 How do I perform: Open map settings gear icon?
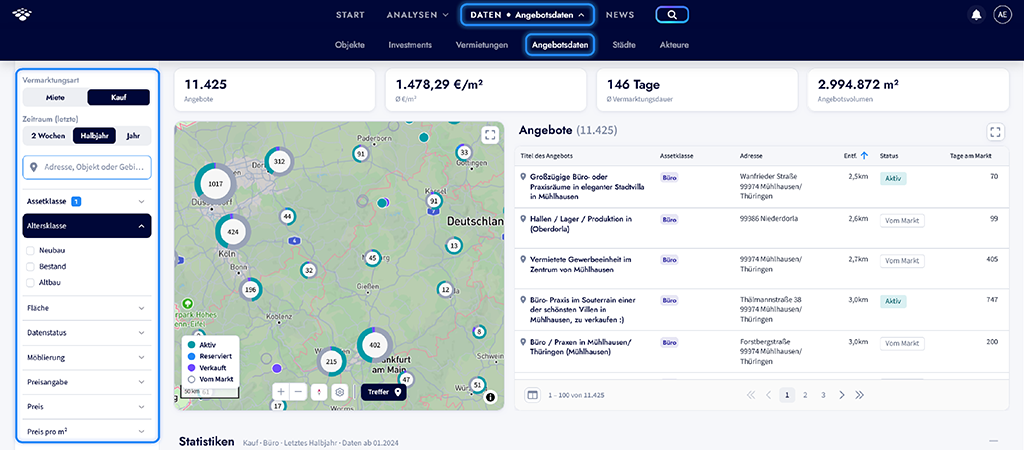click(340, 392)
